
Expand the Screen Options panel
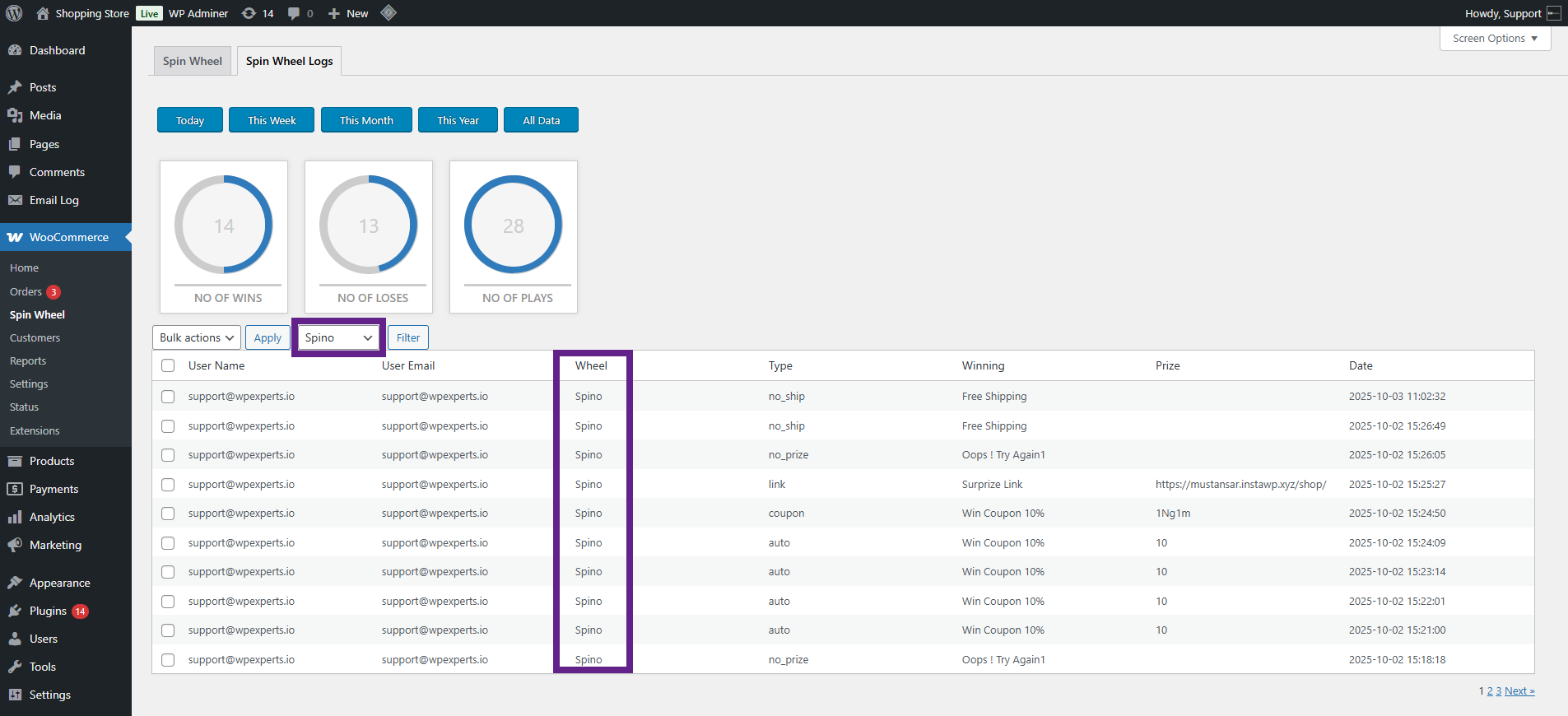click(1495, 39)
